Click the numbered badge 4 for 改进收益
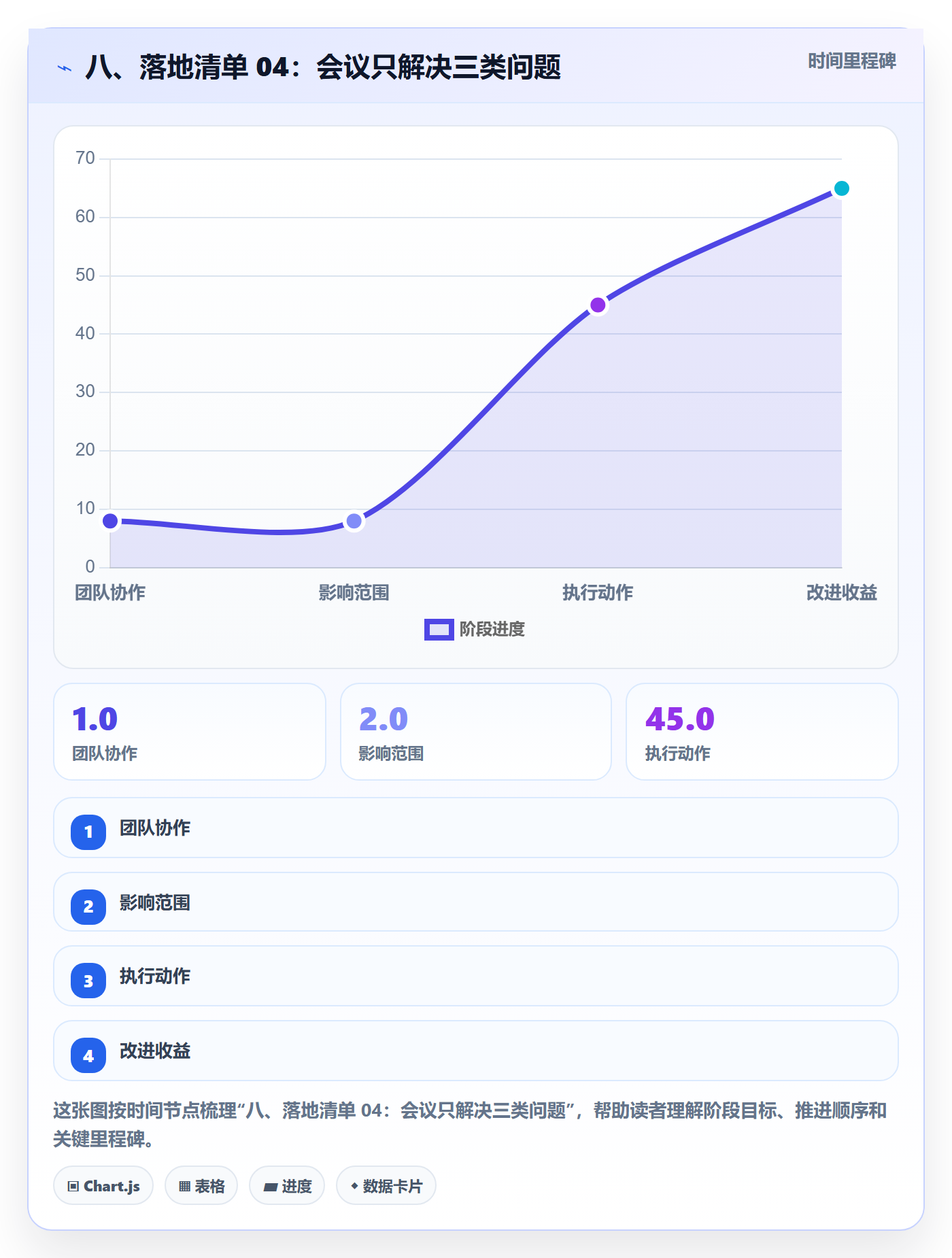952x1258 pixels. click(x=88, y=1055)
